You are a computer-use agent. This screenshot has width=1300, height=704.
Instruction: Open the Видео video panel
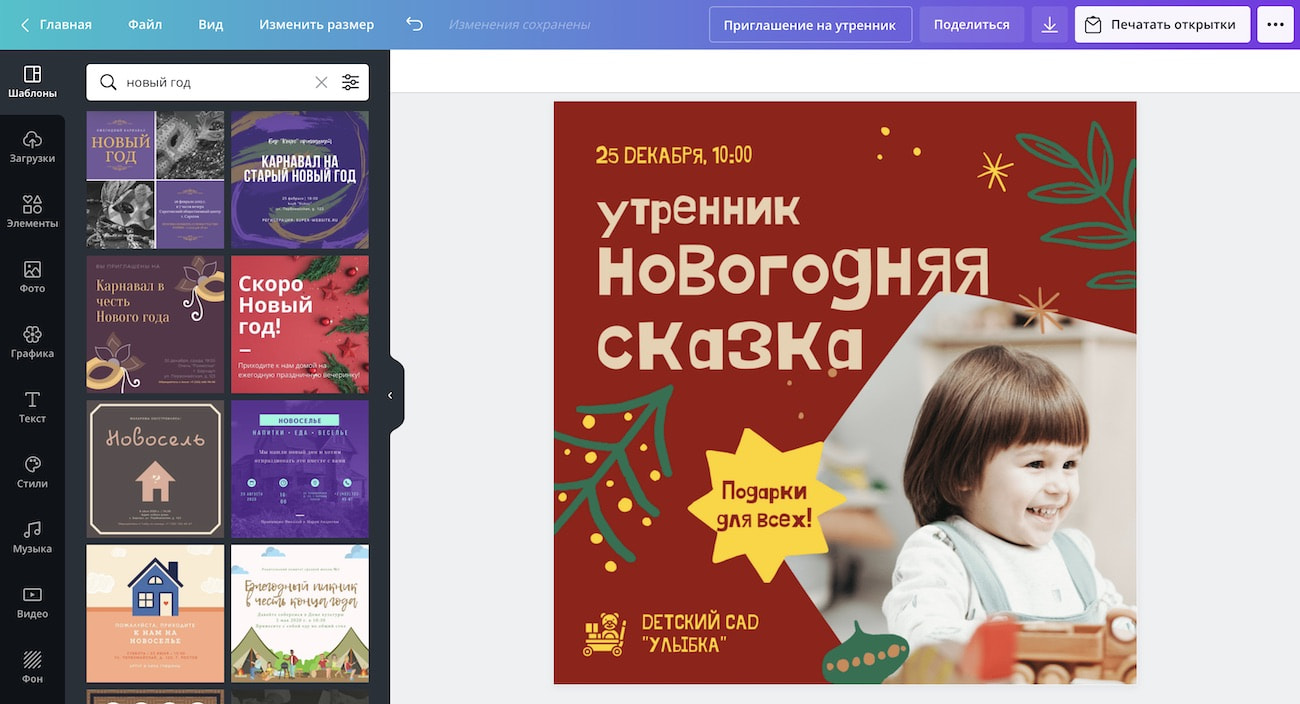point(32,602)
